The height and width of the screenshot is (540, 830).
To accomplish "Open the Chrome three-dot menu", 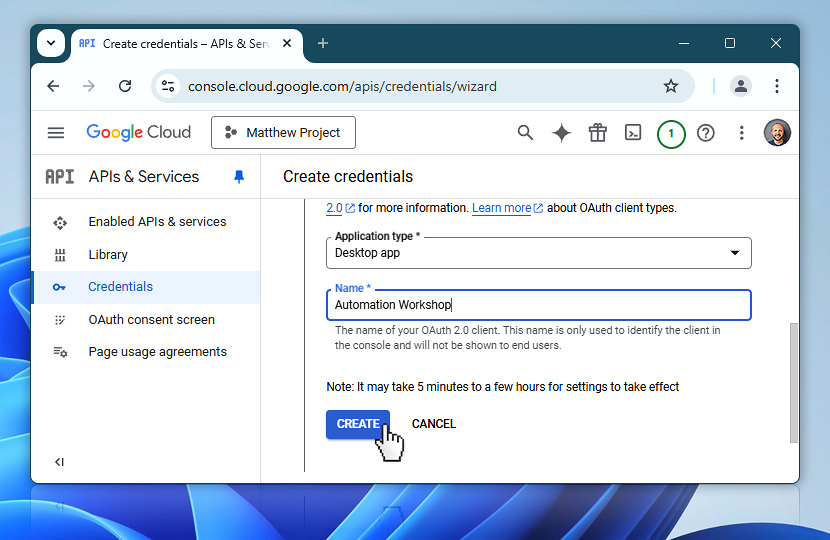I will tap(777, 86).
